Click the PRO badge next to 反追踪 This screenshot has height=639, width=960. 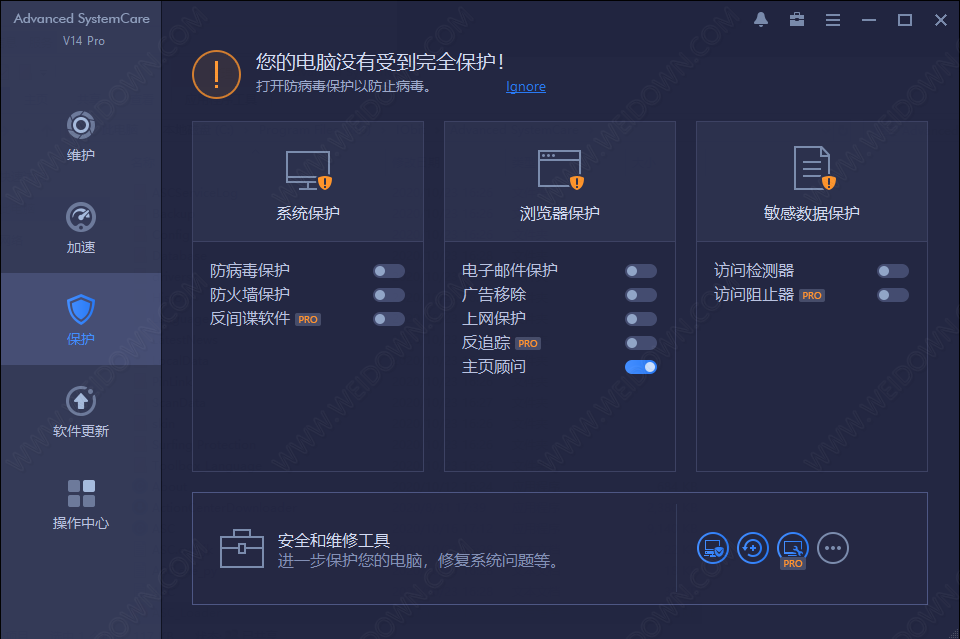pyautogui.click(x=528, y=343)
